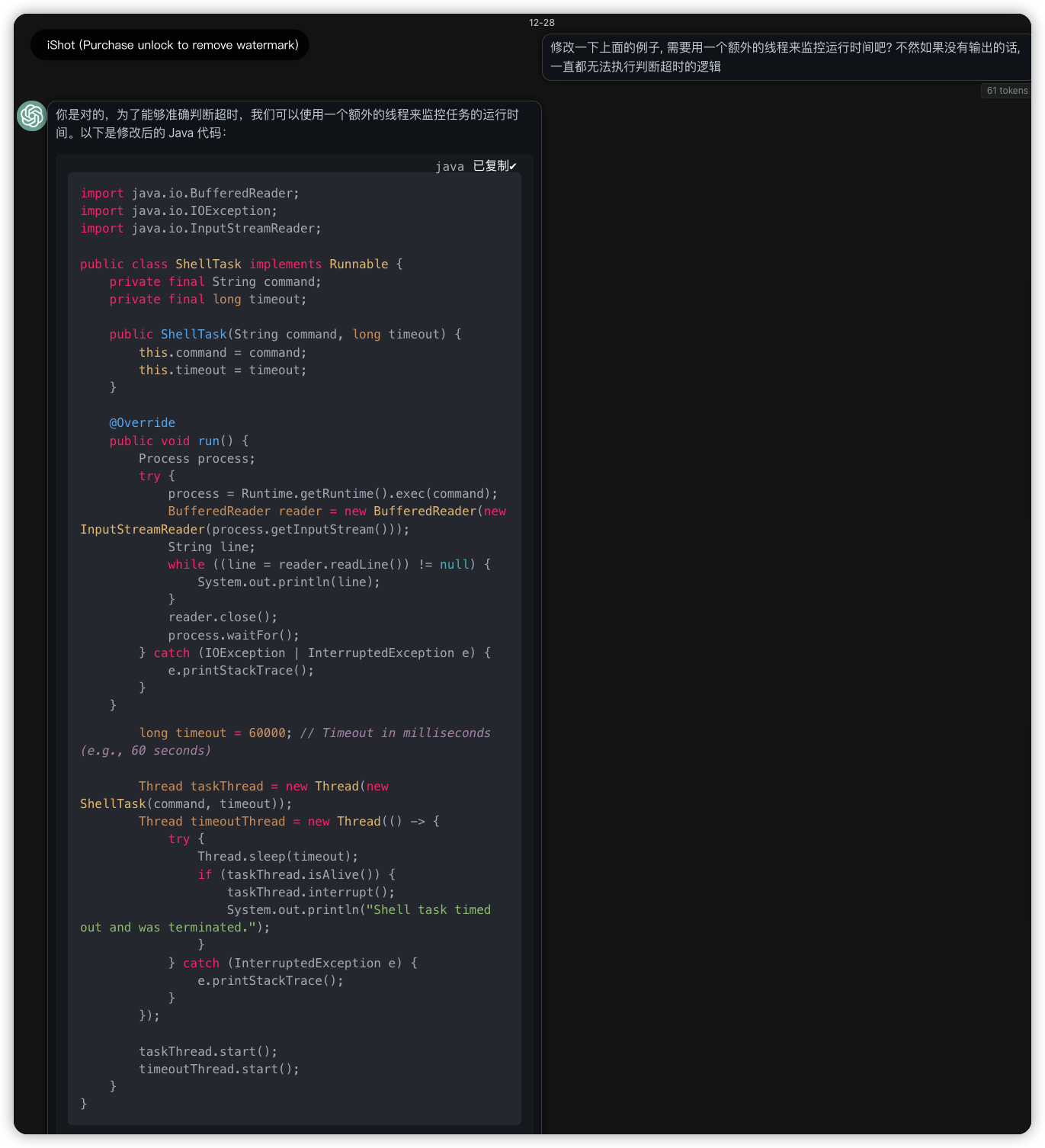This screenshot has height=1148, width=1045.
Task: Click the process.waitFor() line
Action: (233, 635)
